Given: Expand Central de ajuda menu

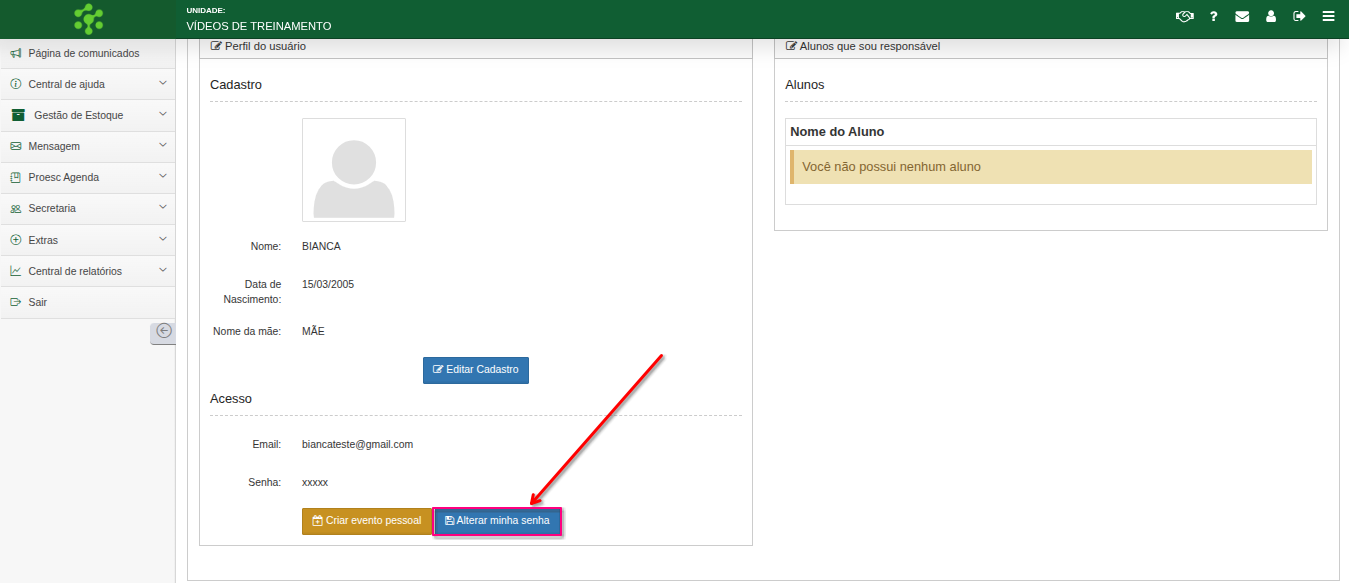Looking at the screenshot, I should pos(88,84).
